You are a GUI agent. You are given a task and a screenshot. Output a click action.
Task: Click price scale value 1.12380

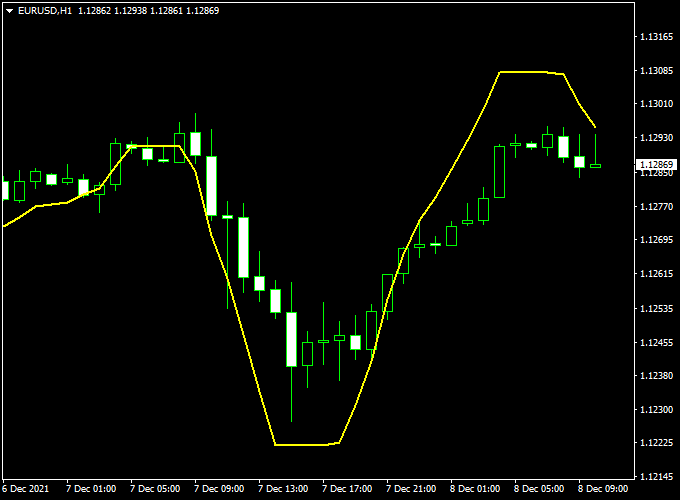[657, 376]
